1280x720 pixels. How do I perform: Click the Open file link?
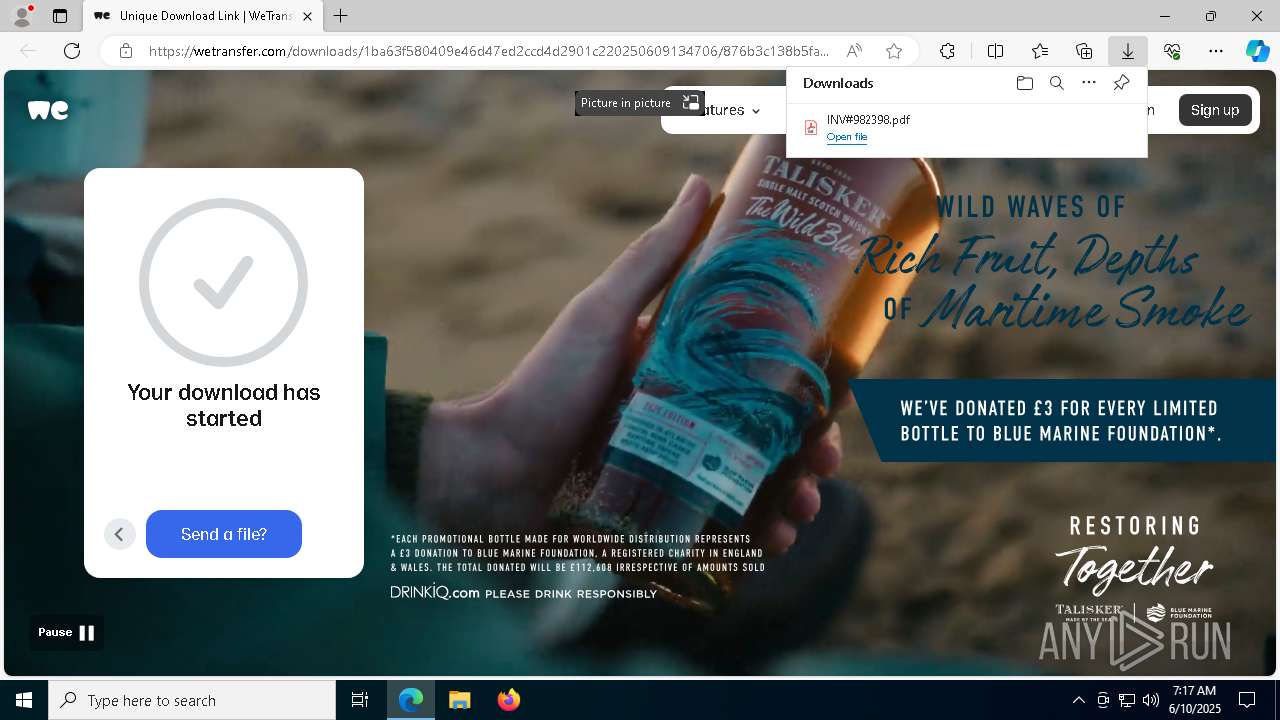[847, 137]
